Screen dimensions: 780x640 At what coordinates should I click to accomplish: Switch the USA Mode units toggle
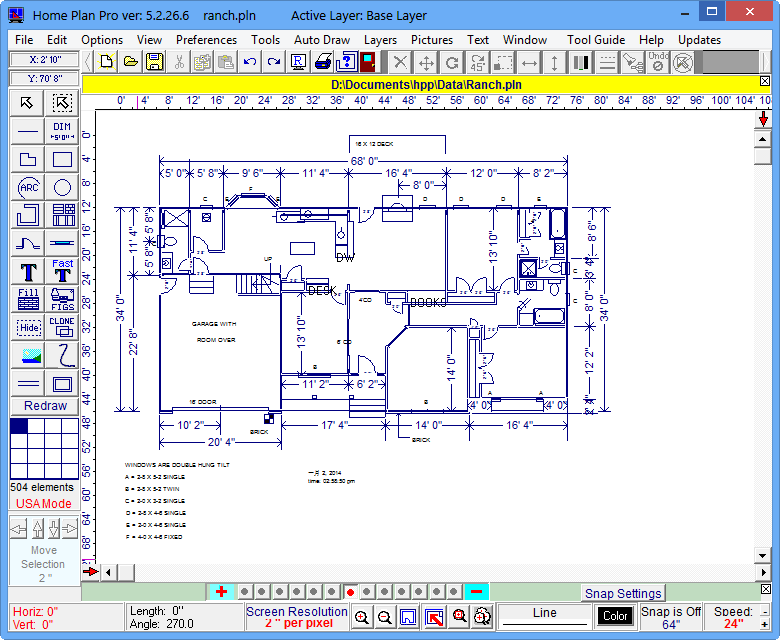pos(43,503)
